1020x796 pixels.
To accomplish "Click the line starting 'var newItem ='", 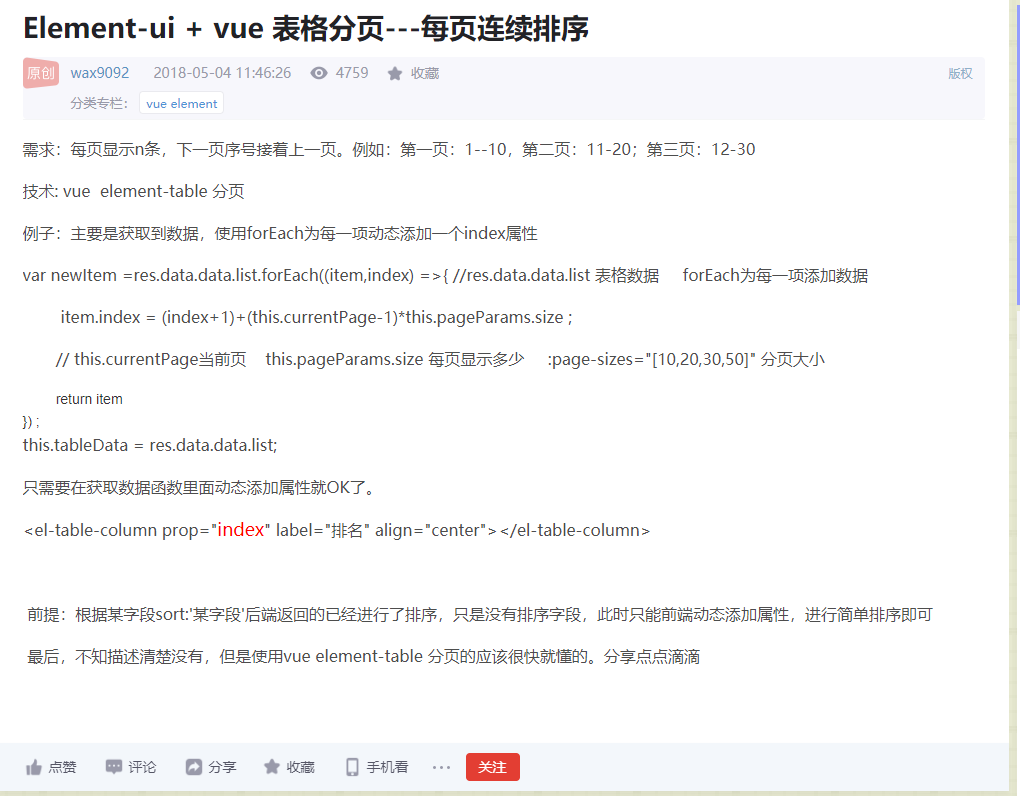I will coord(445,276).
